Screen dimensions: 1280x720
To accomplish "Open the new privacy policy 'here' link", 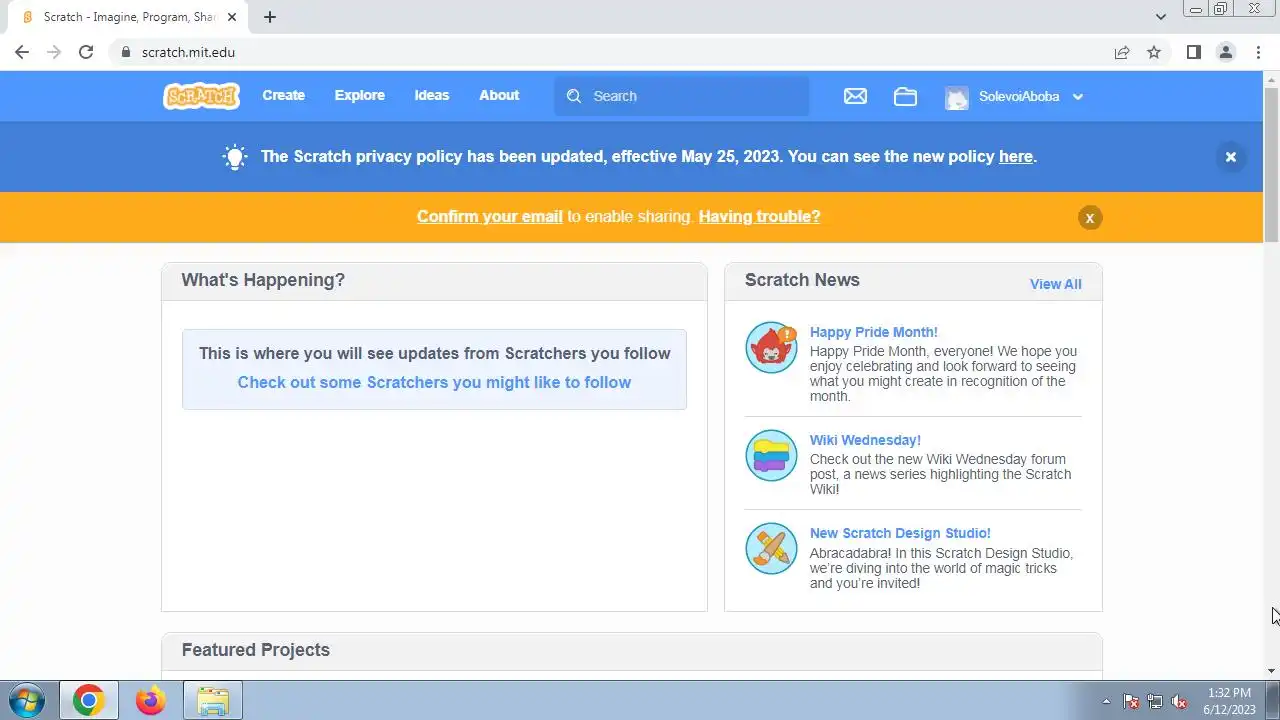I will (1016, 156).
